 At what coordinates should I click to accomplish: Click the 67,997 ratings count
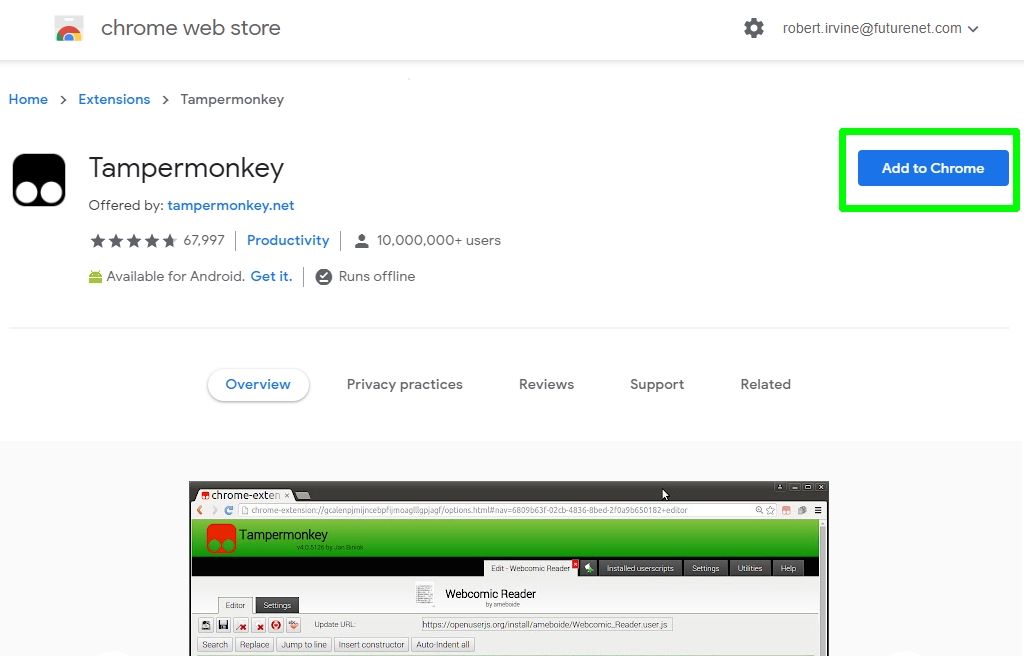tap(204, 240)
